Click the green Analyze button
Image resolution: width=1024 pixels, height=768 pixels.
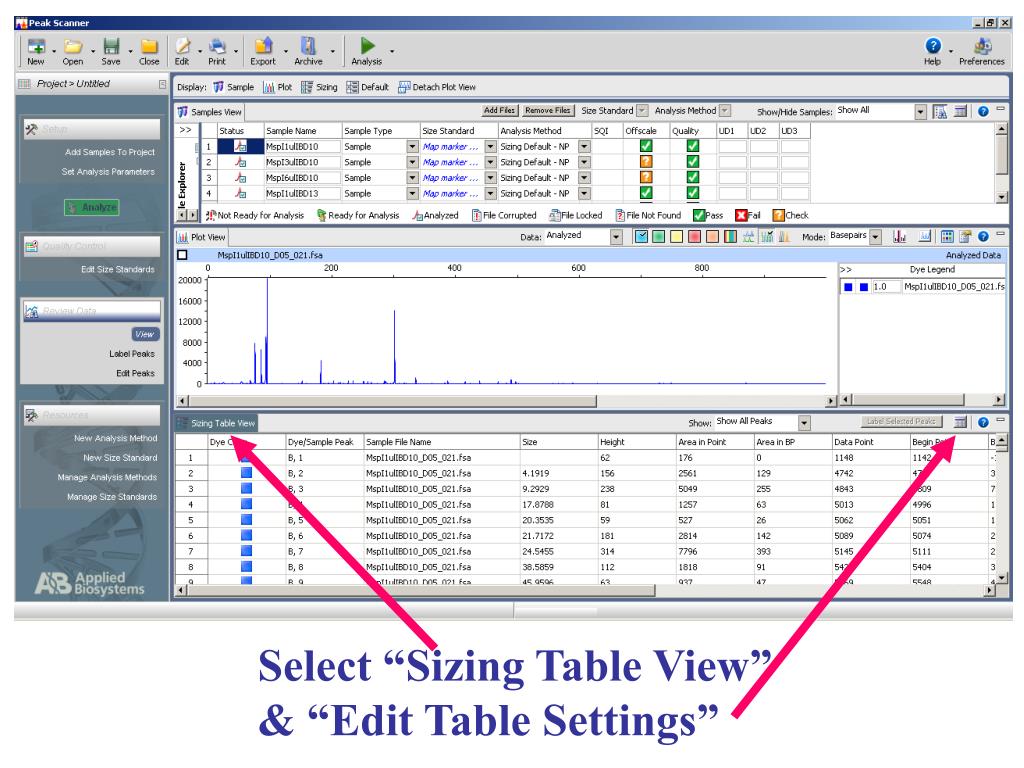click(x=92, y=208)
